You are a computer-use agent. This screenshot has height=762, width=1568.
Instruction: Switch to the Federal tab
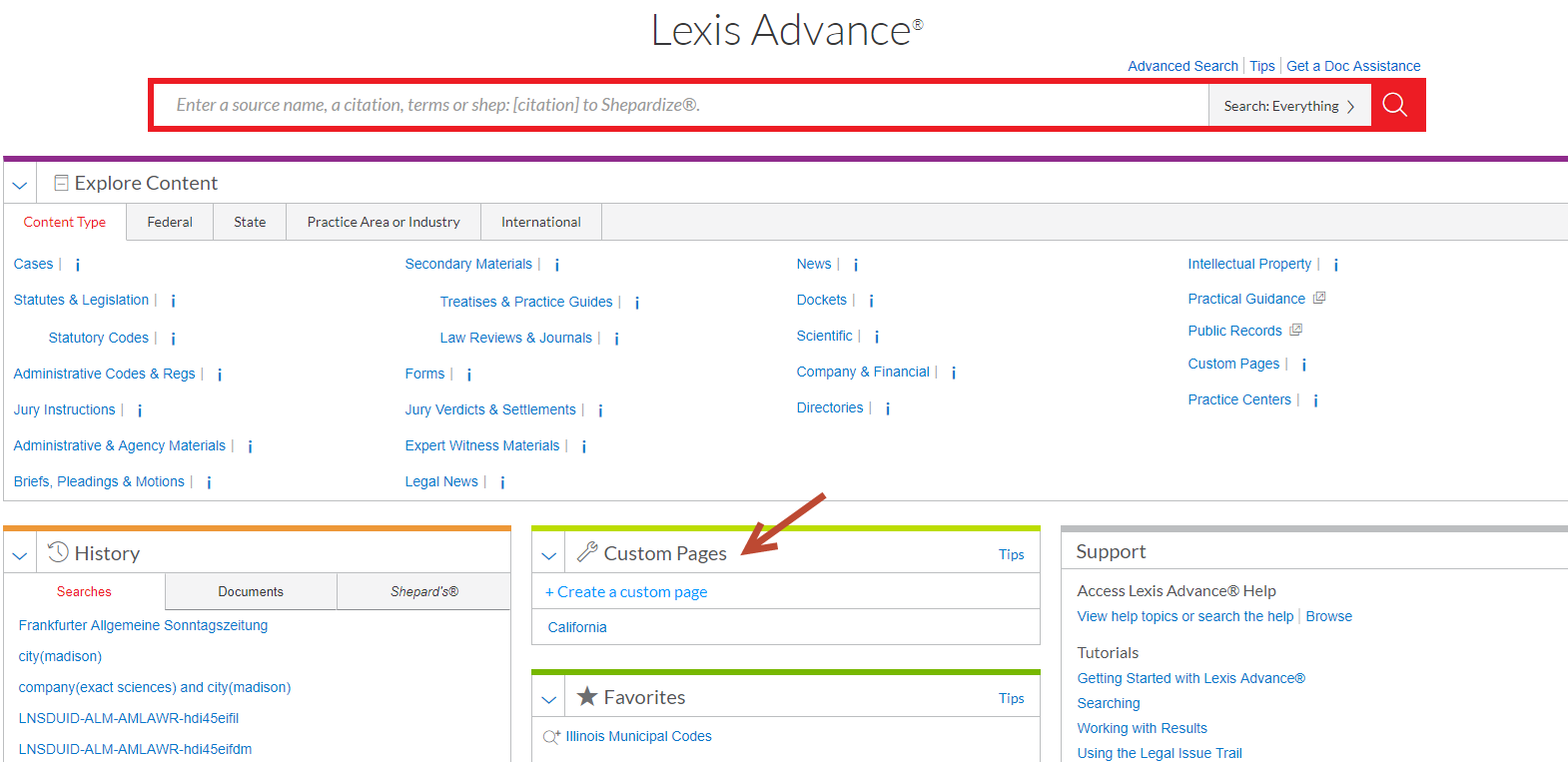tap(170, 222)
